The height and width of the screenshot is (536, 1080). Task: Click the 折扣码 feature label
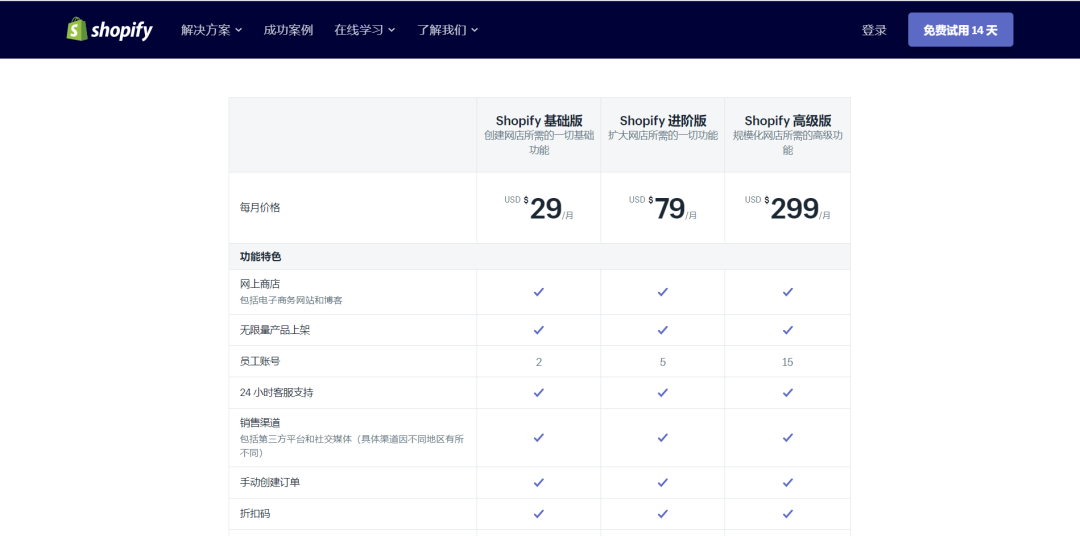(x=255, y=513)
